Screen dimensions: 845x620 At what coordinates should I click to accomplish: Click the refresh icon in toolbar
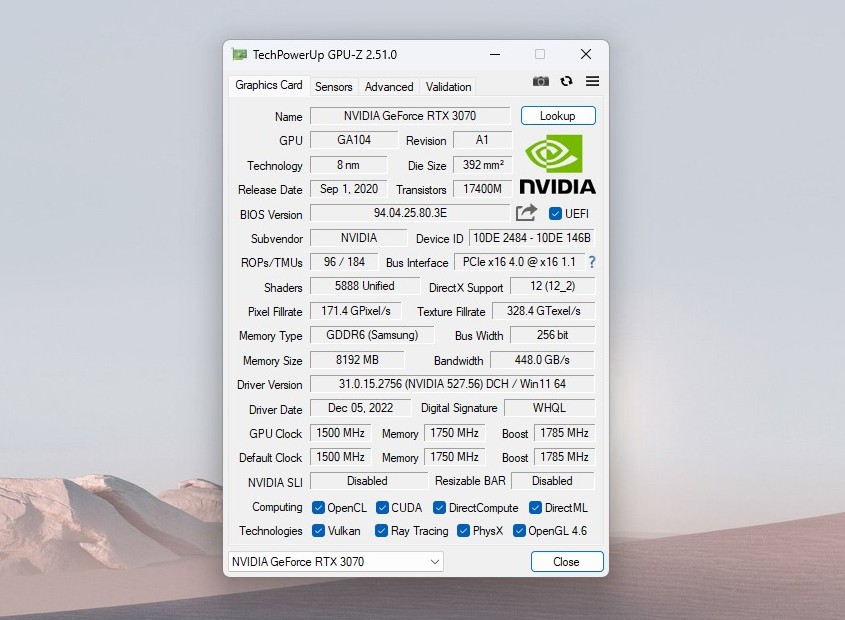567,82
